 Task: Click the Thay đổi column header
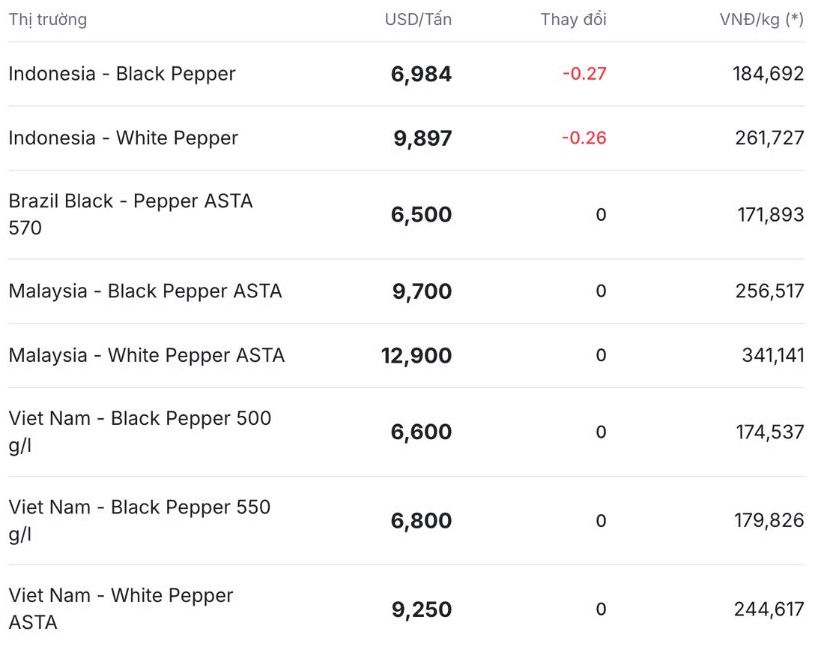(x=573, y=20)
